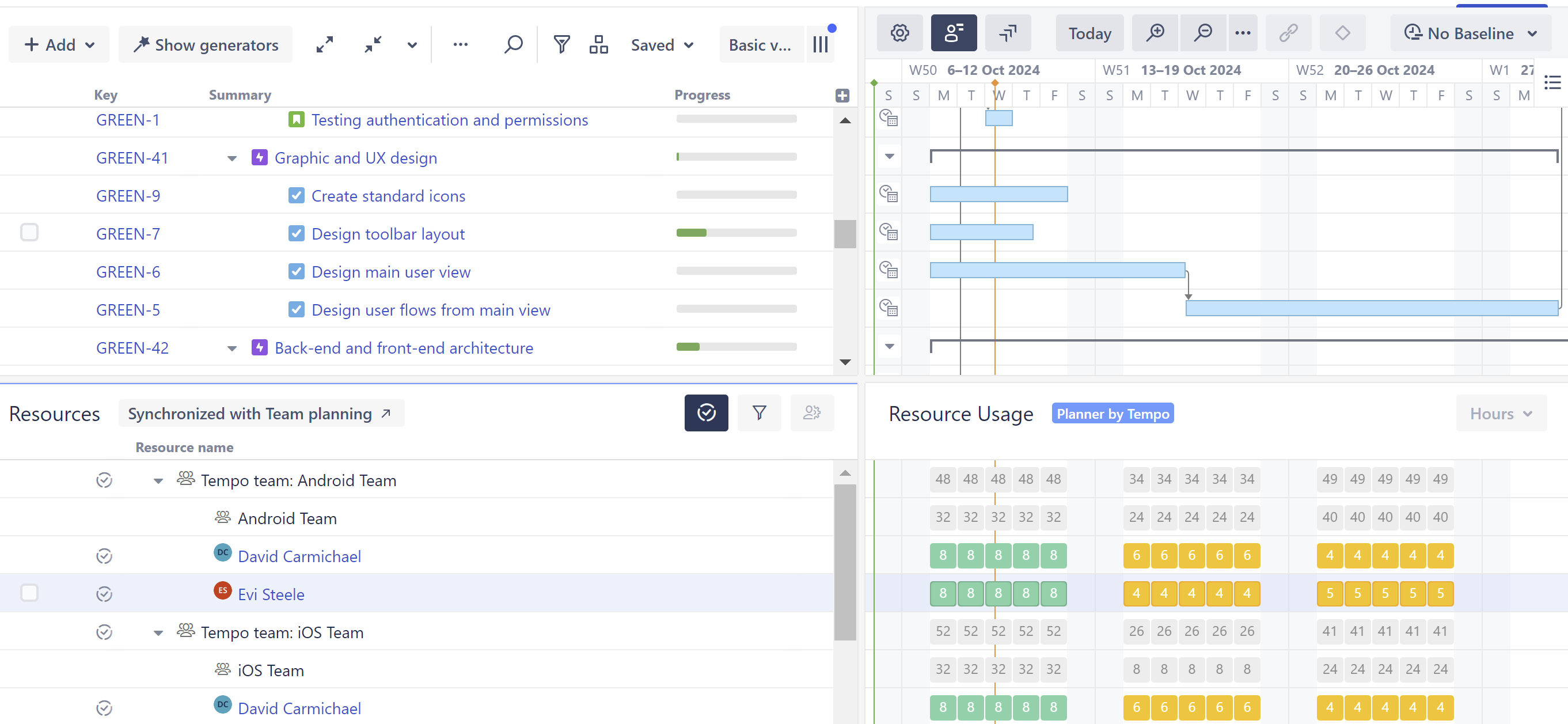
Task: Toggle the resources panel icon
Action: [953, 33]
